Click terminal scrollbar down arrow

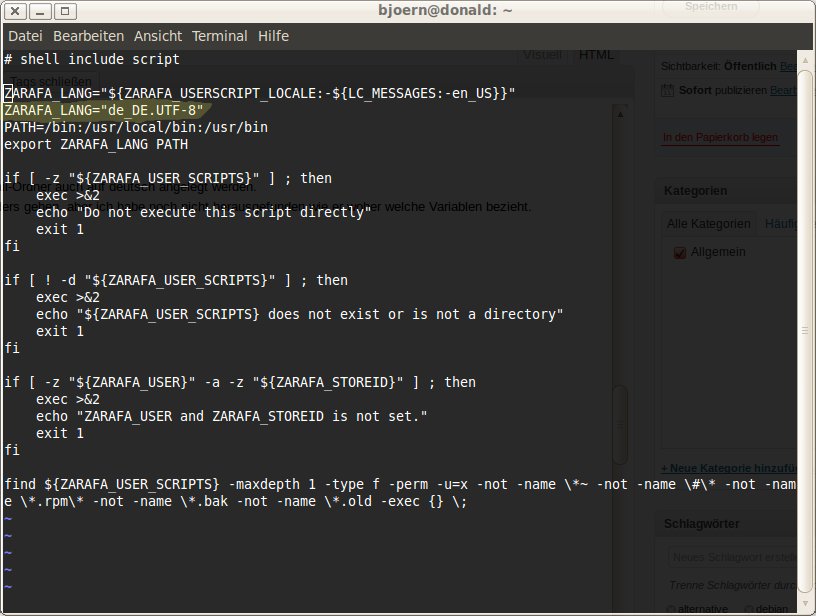point(805,604)
